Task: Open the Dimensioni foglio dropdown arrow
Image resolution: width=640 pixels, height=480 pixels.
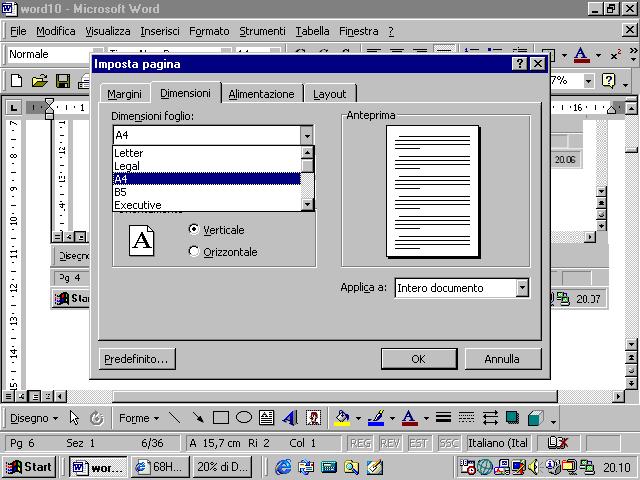Action: point(307,135)
